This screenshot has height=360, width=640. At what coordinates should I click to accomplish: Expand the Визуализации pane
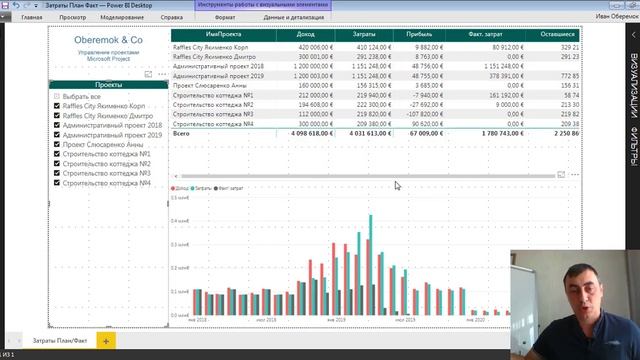[x=633, y=86]
